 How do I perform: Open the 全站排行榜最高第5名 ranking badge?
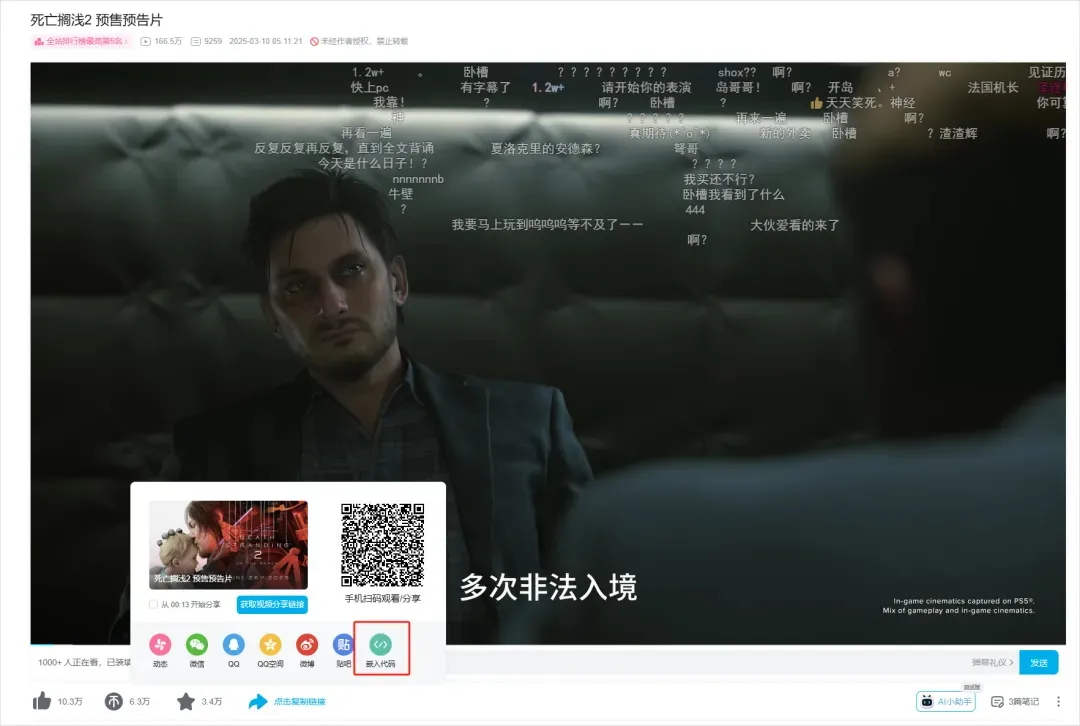coord(80,41)
